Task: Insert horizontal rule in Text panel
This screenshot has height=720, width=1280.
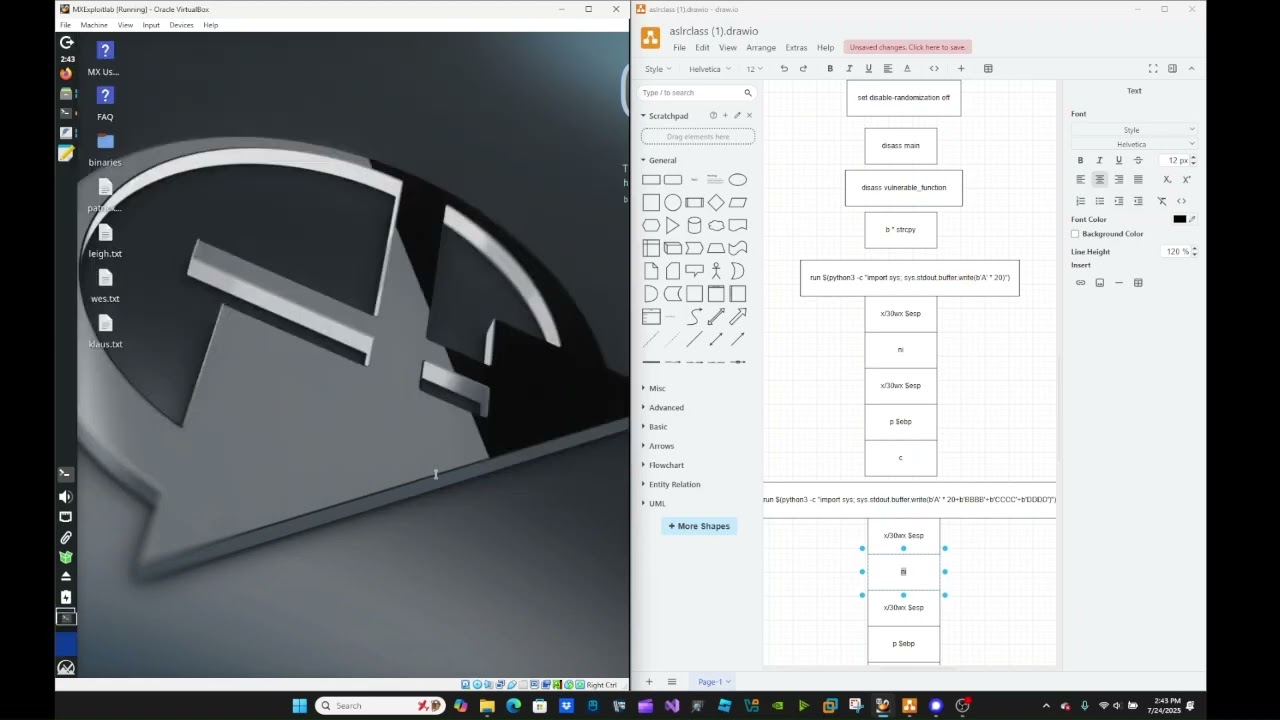Action: point(1119,283)
